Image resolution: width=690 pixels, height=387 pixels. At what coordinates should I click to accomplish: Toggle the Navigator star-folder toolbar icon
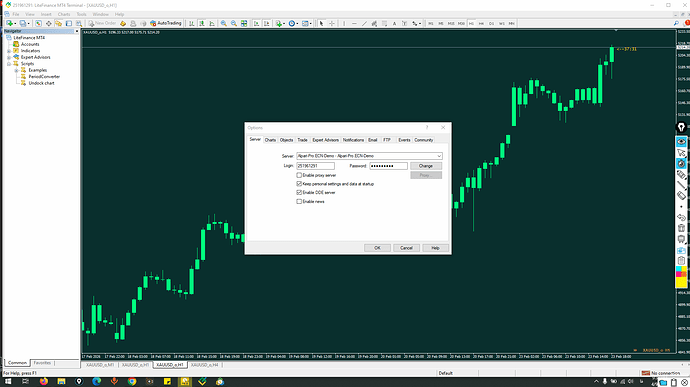tap(59, 23)
